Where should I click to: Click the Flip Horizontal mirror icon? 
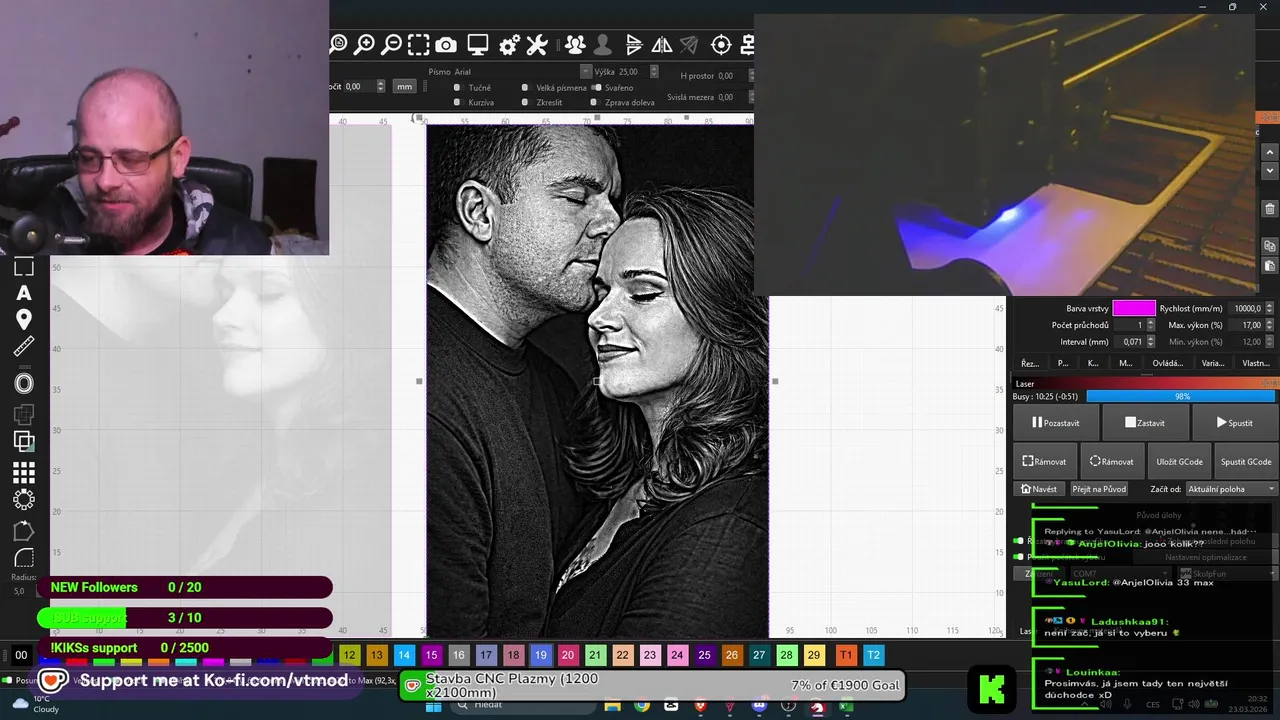pyautogui.click(x=662, y=44)
